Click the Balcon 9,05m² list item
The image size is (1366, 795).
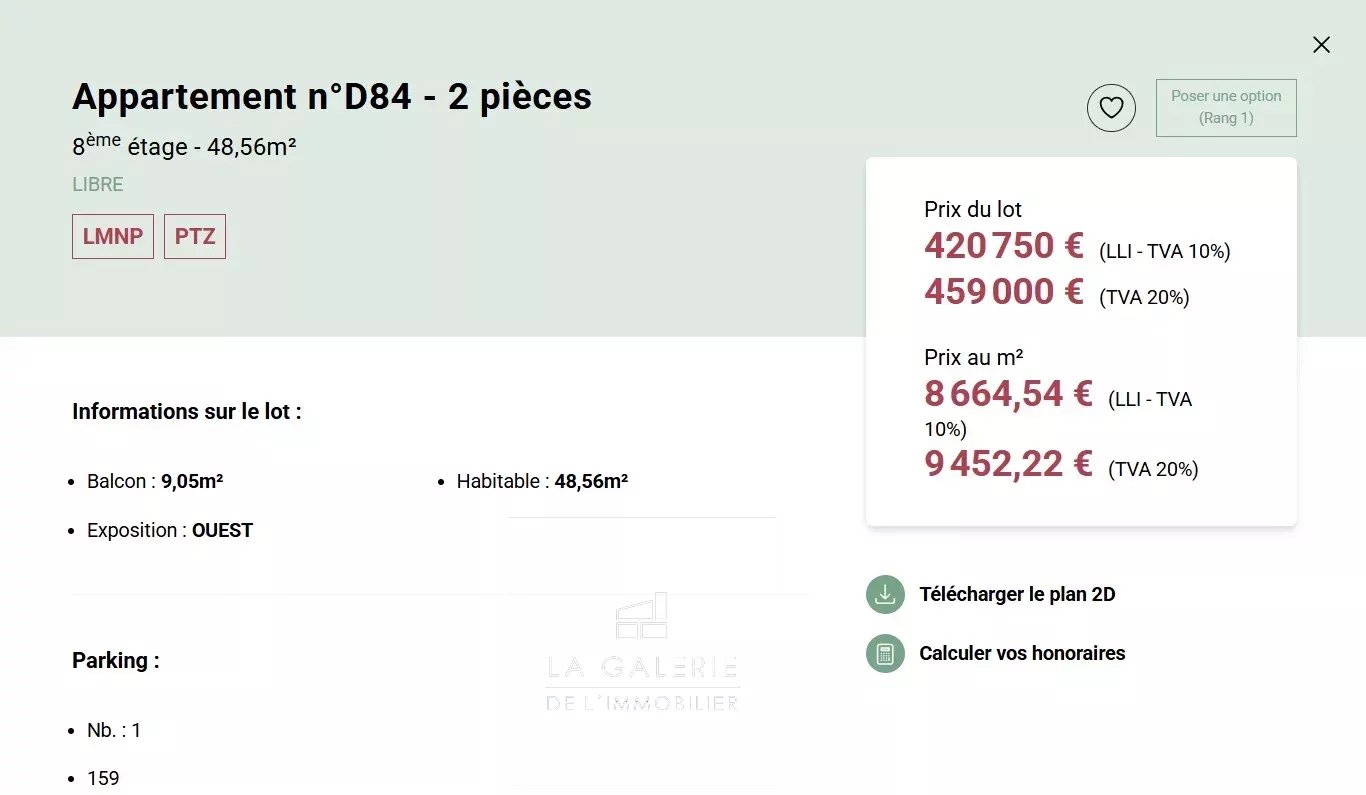(x=155, y=482)
